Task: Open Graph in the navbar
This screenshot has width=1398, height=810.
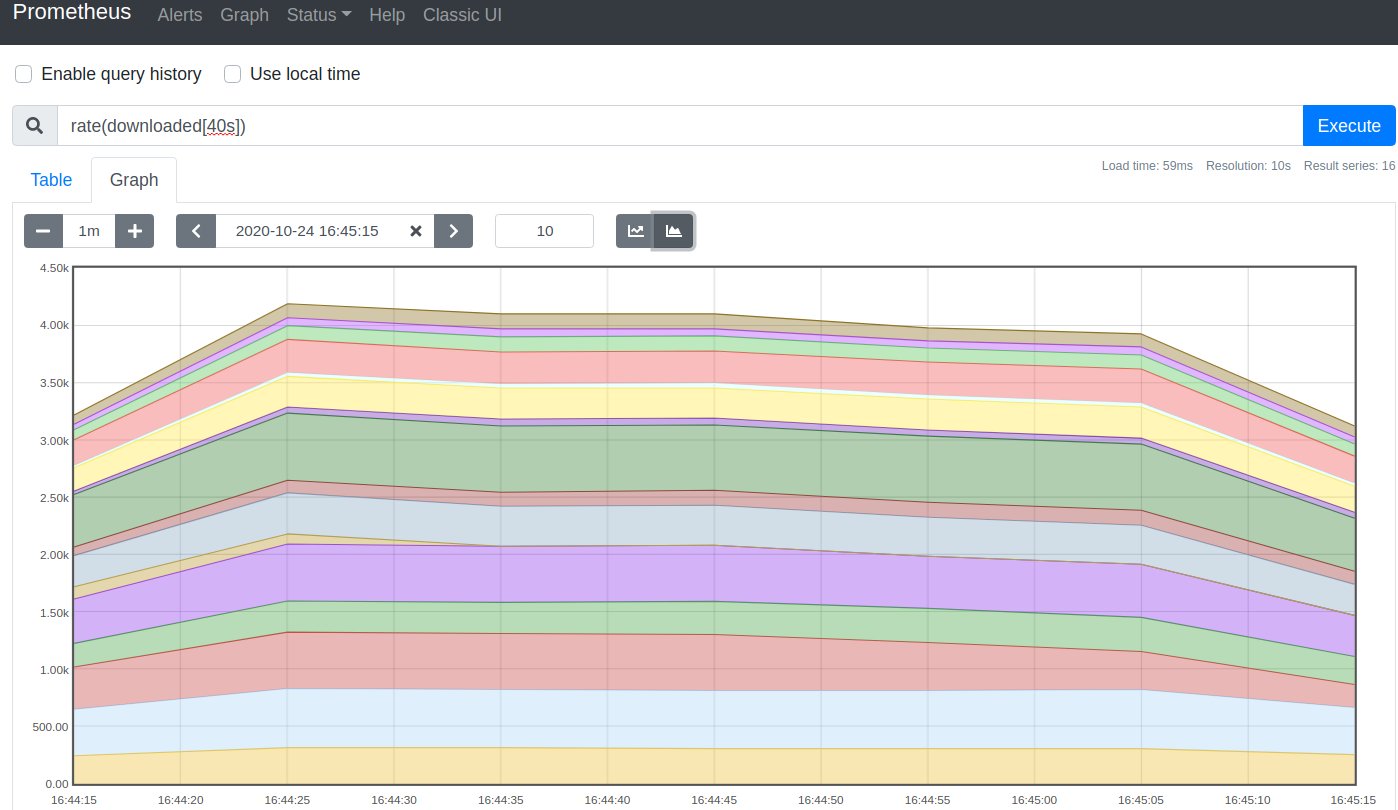Action: point(245,15)
